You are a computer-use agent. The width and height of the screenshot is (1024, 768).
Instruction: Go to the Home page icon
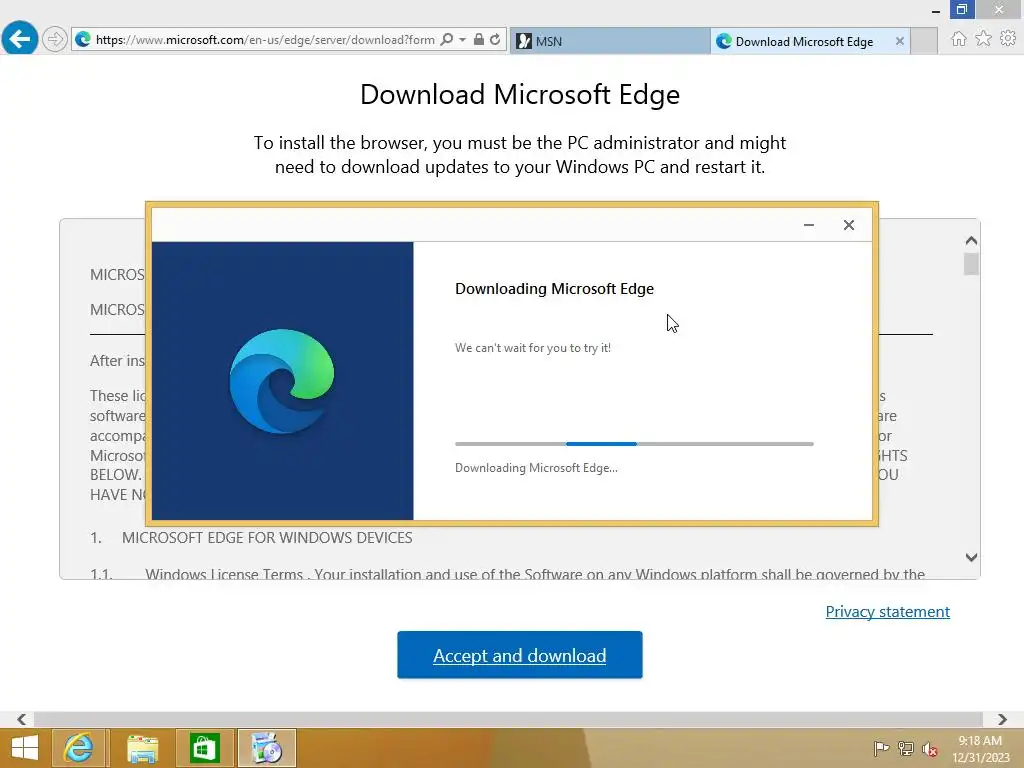pyautogui.click(x=958, y=39)
